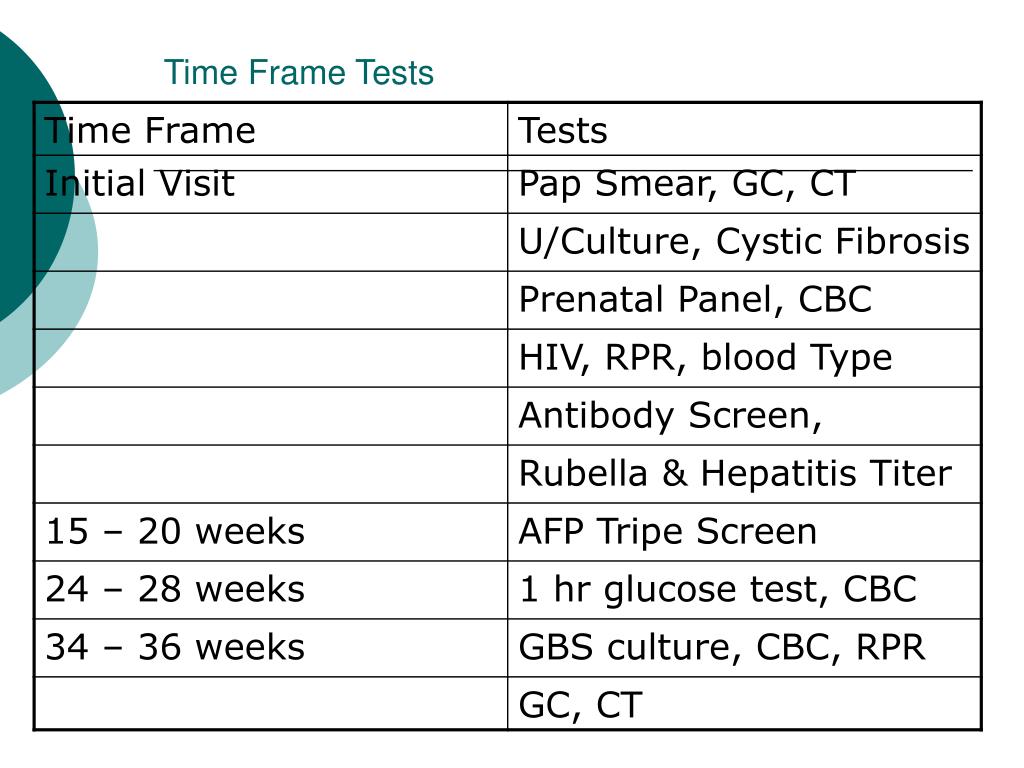Screen dimensions: 1024x768
Task: Click the slide title Time Frame Tests
Action: (x=298, y=72)
